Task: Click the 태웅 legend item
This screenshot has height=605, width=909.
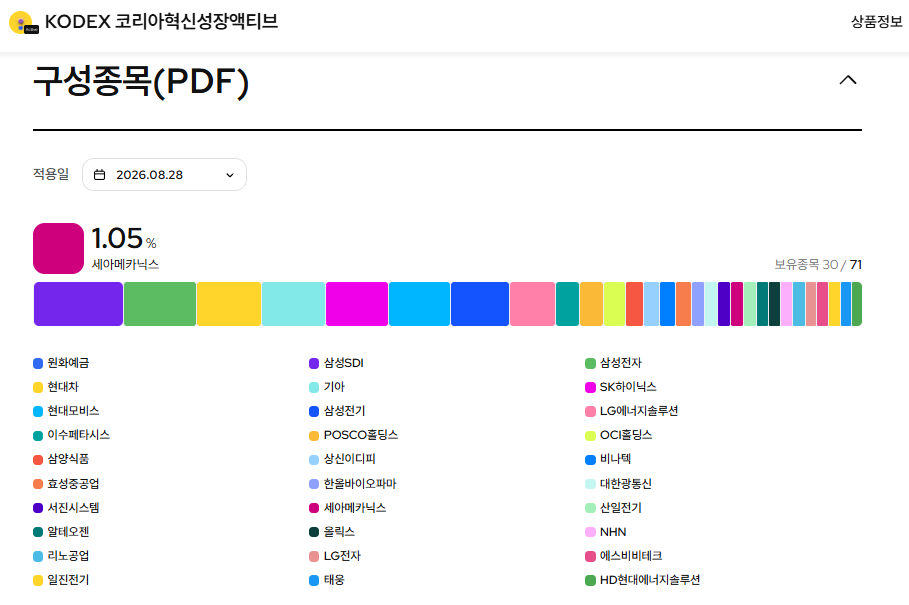Action: 327,580
